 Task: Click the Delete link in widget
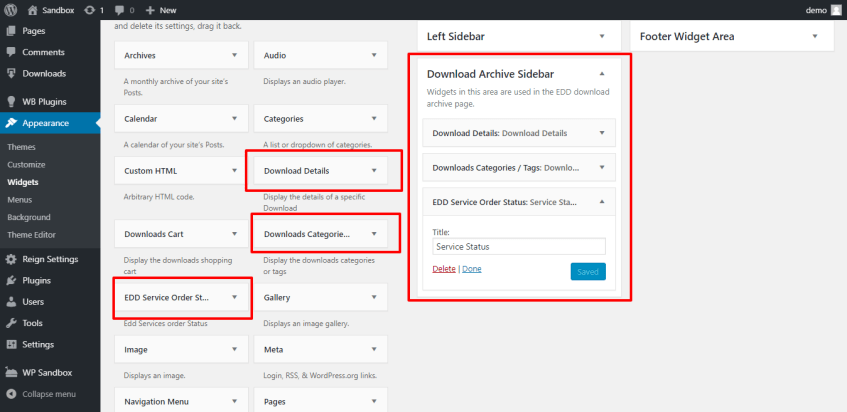(x=443, y=269)
